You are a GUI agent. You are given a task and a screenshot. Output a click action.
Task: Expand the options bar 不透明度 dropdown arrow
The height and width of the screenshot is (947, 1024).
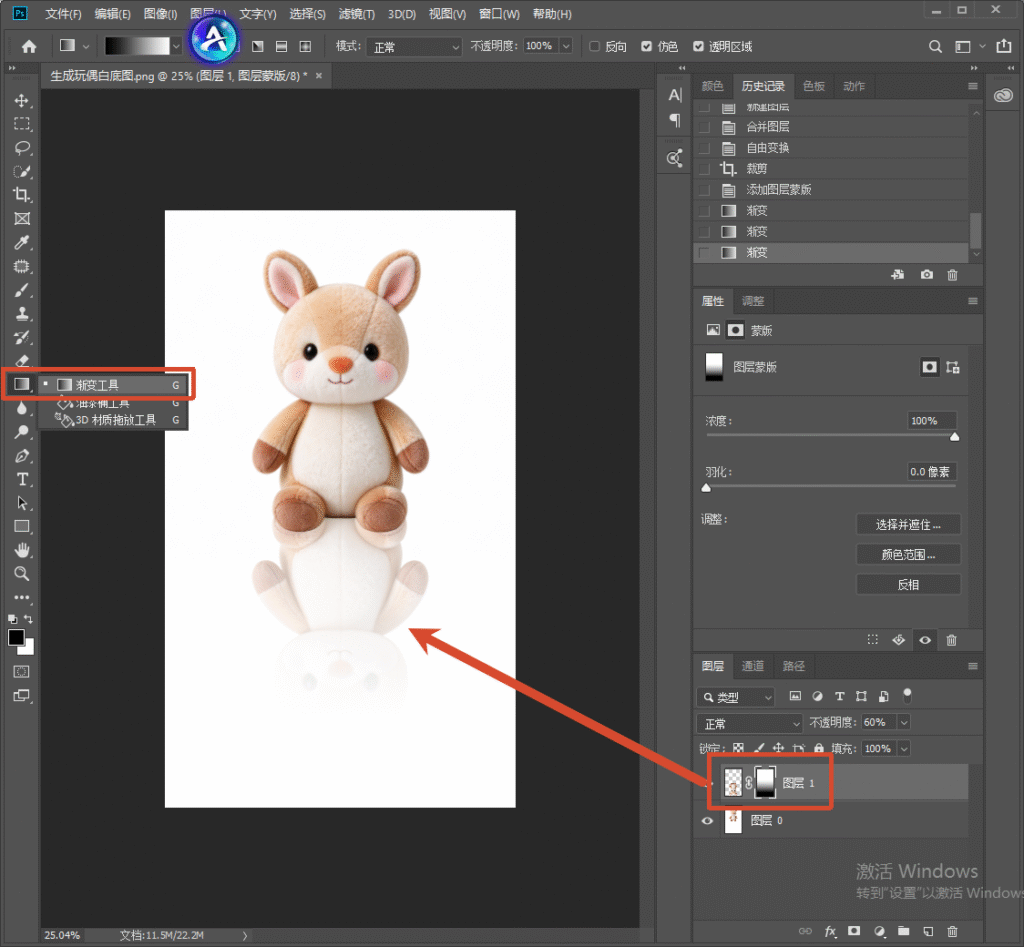point(566,46)
